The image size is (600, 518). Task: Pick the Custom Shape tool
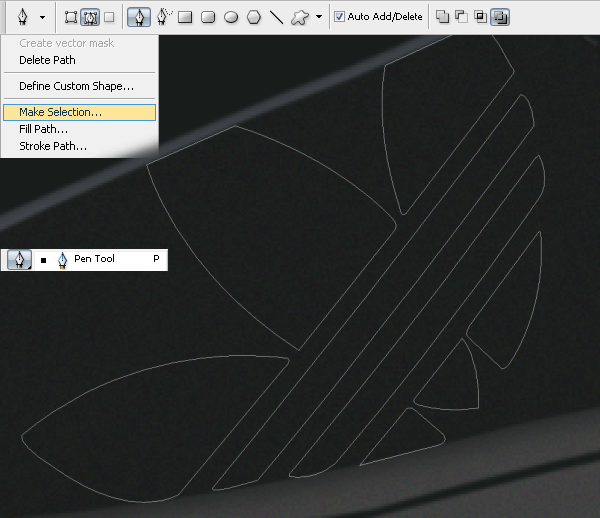[300, 17]
